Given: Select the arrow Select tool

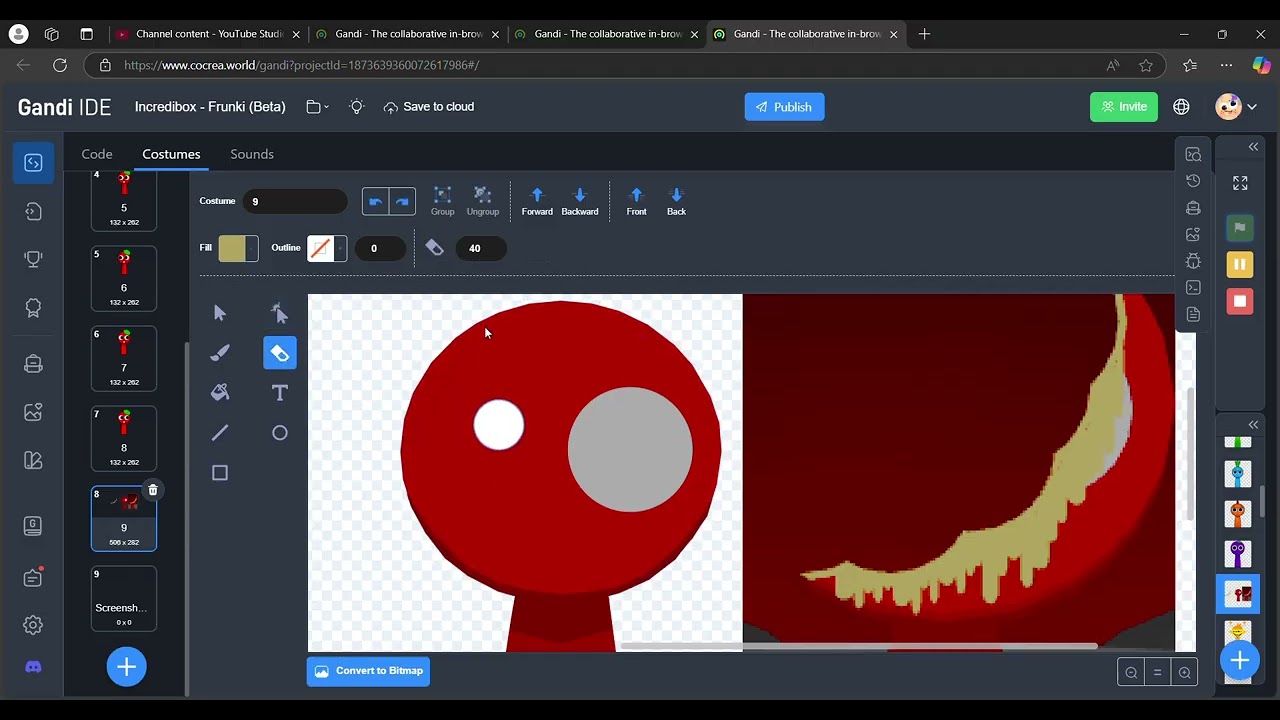Looking at the screenshot, I should pyautogui.click(x=220, y=313).
